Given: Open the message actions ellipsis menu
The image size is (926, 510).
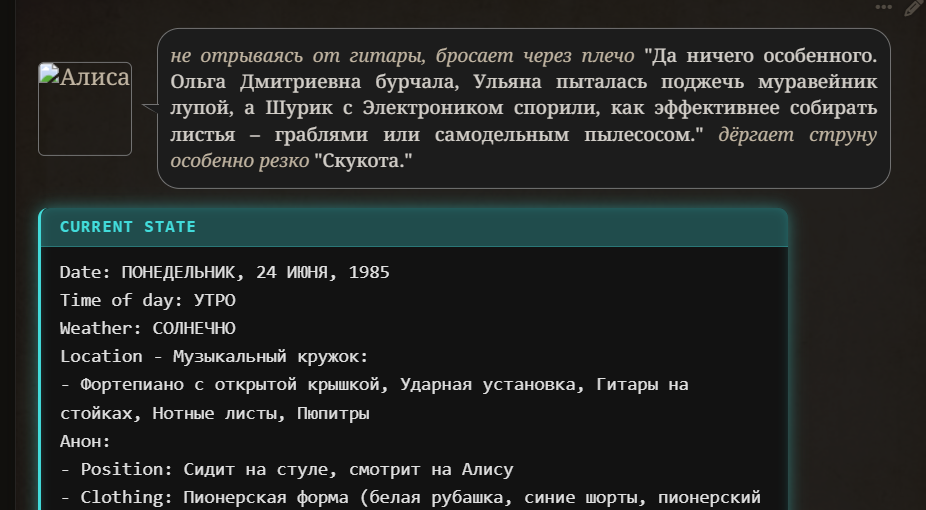Looking at the screenshot, I should point(883,7).
